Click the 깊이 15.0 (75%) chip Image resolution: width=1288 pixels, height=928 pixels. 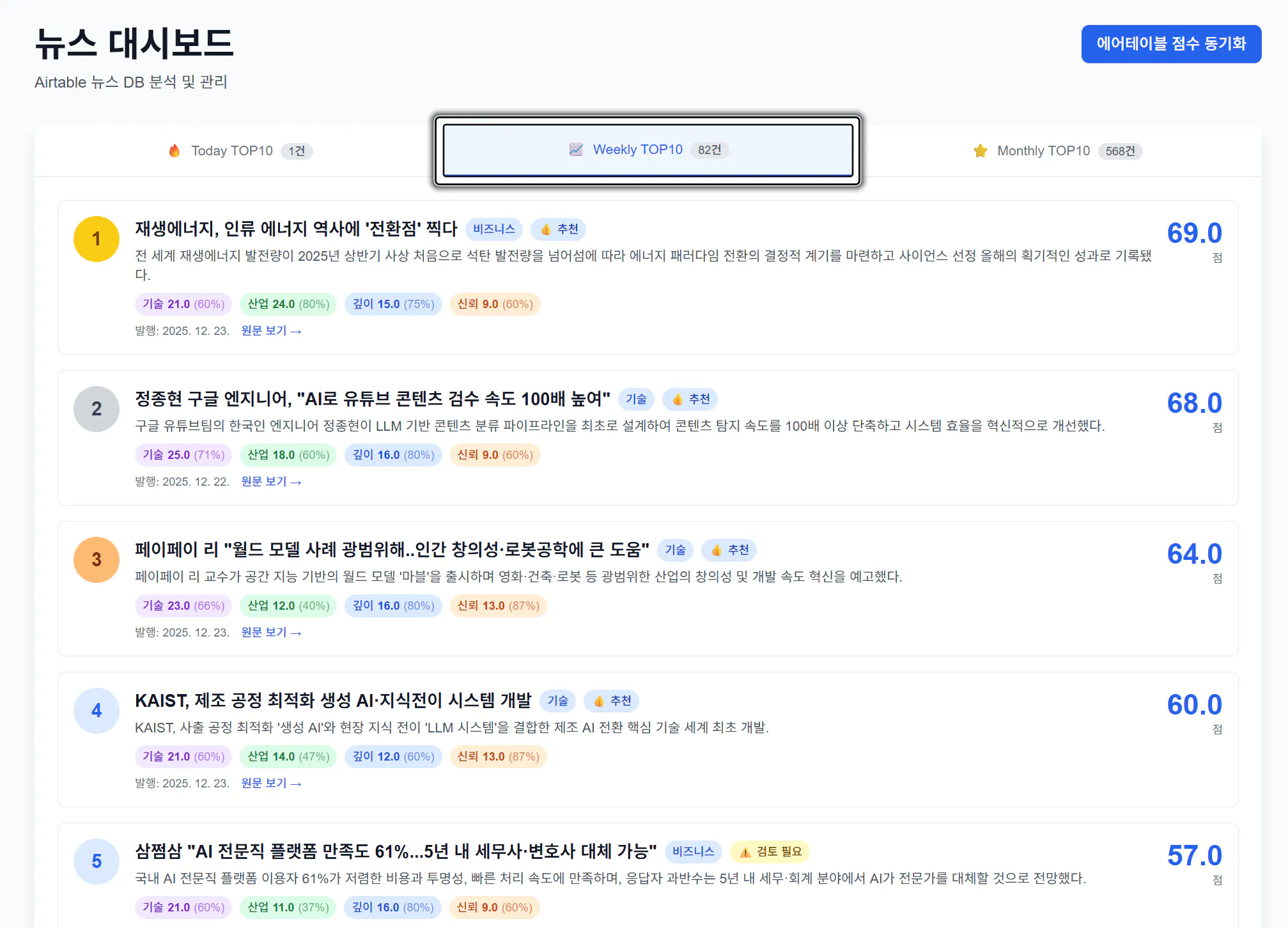click(x=393, y=304)
